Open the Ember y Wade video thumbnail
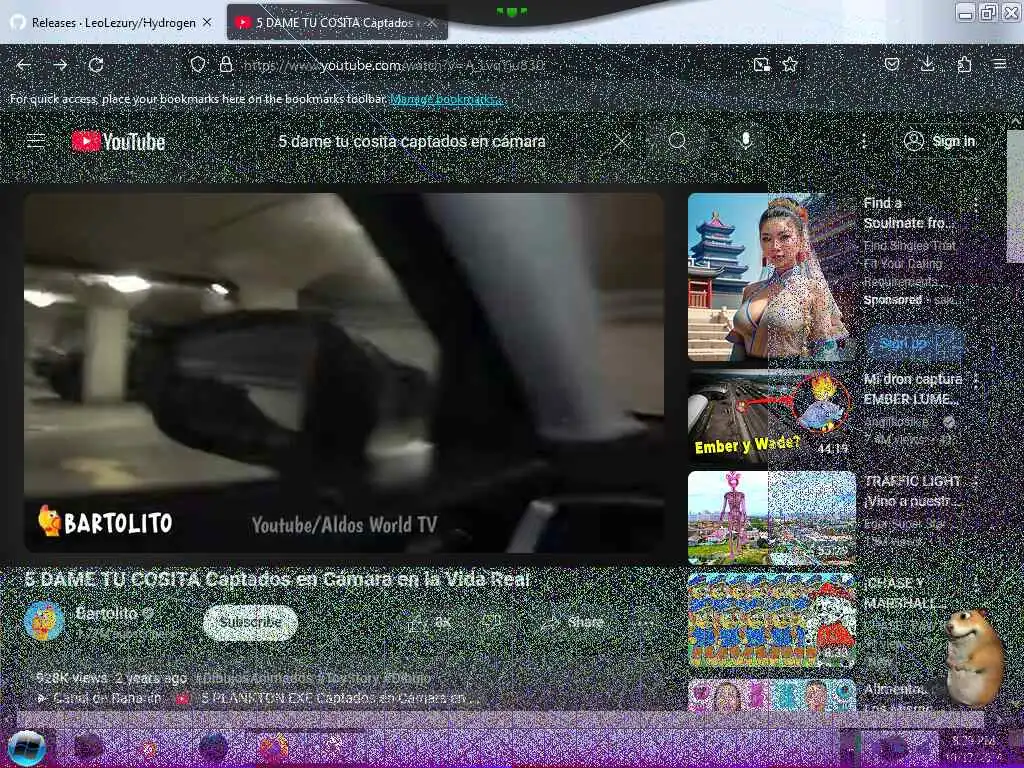Image resolution: width=1024 pixels, height=768 pixels. [772, 416]
